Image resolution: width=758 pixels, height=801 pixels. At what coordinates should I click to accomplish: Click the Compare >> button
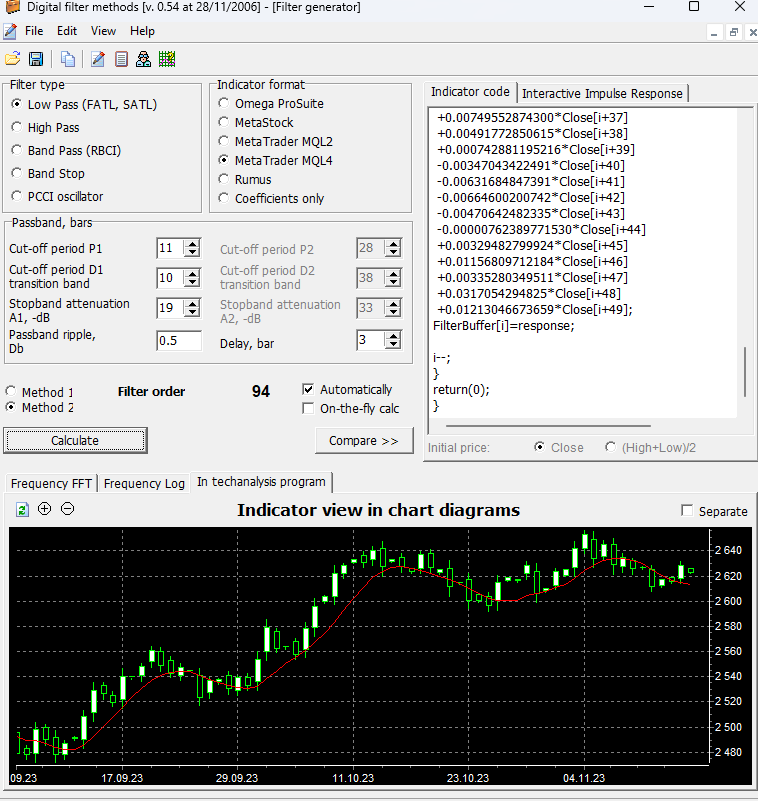coord(364,441)
